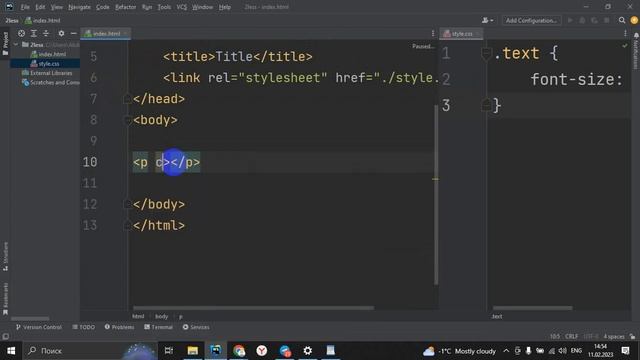
Task: Select External Libraries in project tree
Action: click(47, 73)
